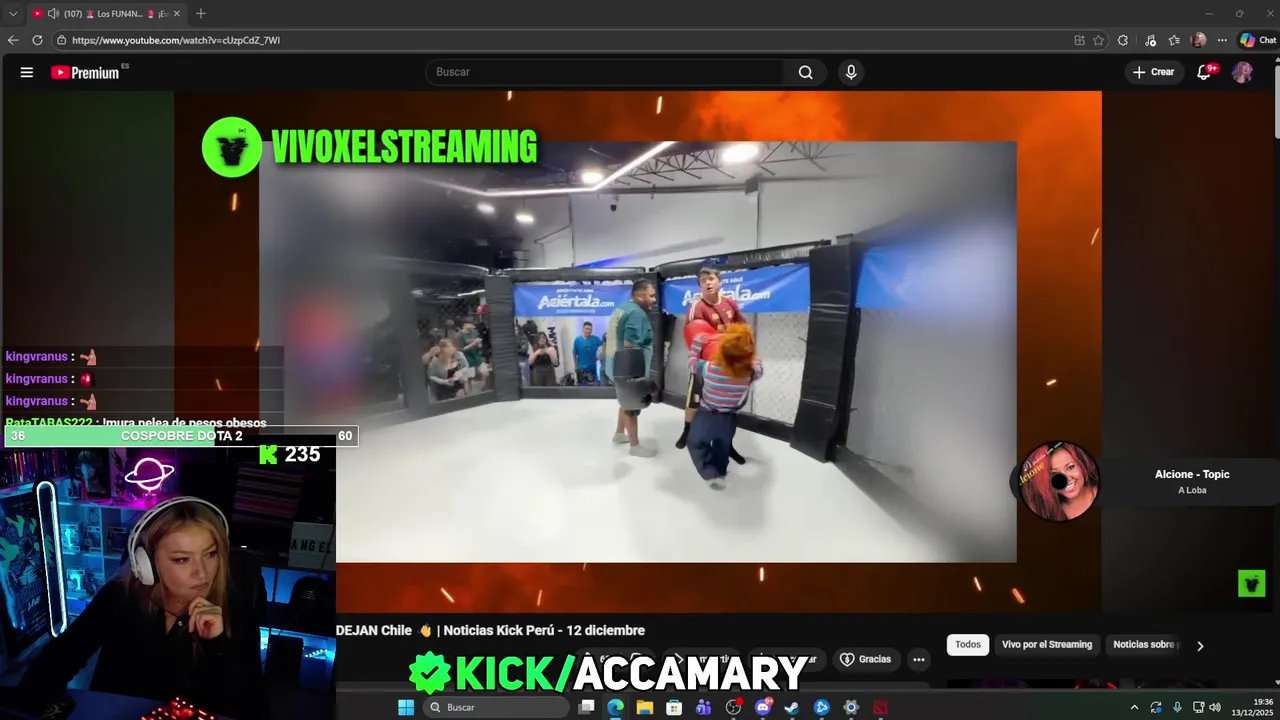Open Discord from taskbar
This screenshot has width=1280, height=720.
tap(763, 707)
